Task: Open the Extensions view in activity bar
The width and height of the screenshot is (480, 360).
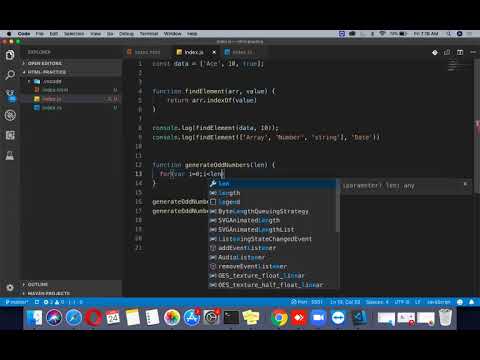Action: coord(10,135)
